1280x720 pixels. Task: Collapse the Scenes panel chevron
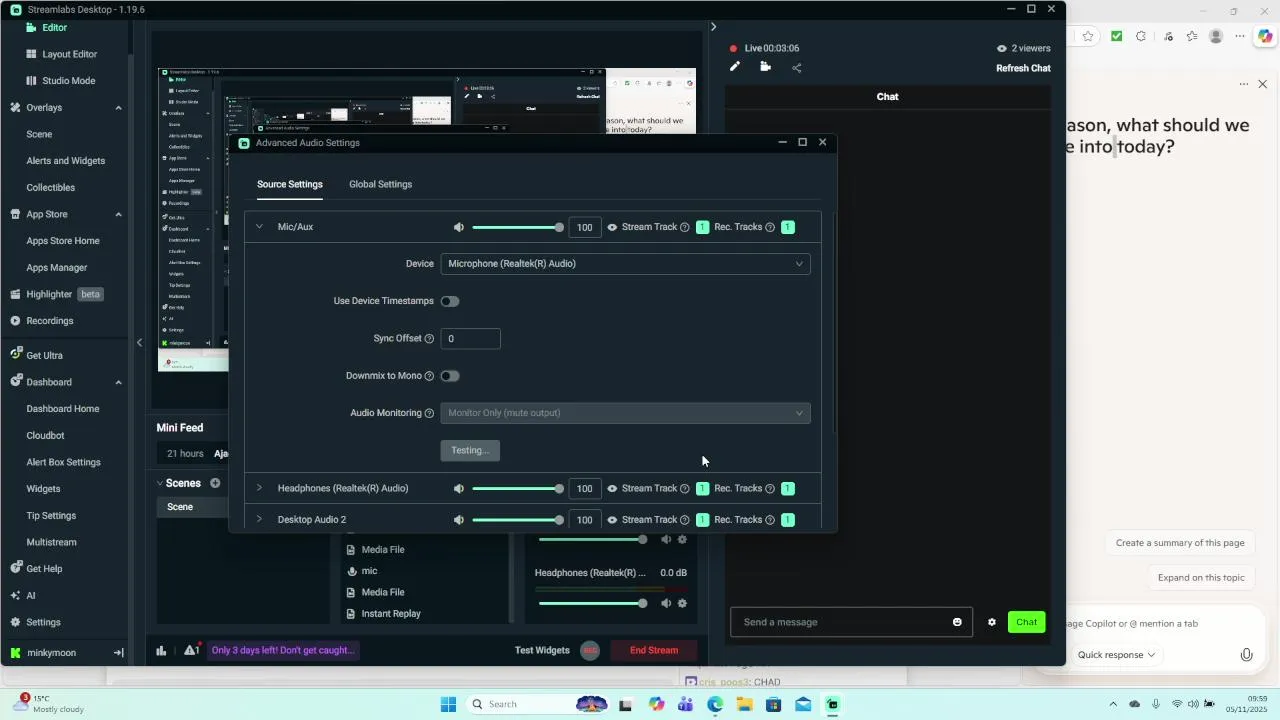(x=159, y=483)
